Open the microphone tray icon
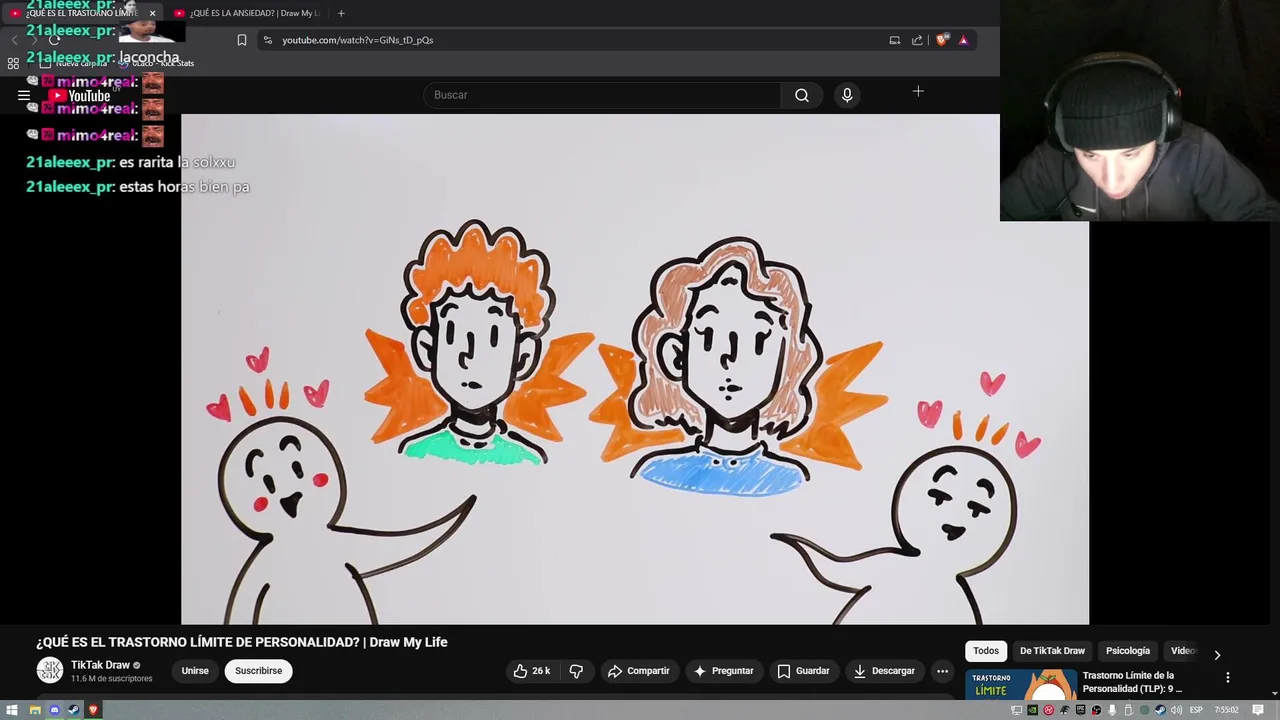Screen dimensions: 1280x720 [x=1112, y=710]
